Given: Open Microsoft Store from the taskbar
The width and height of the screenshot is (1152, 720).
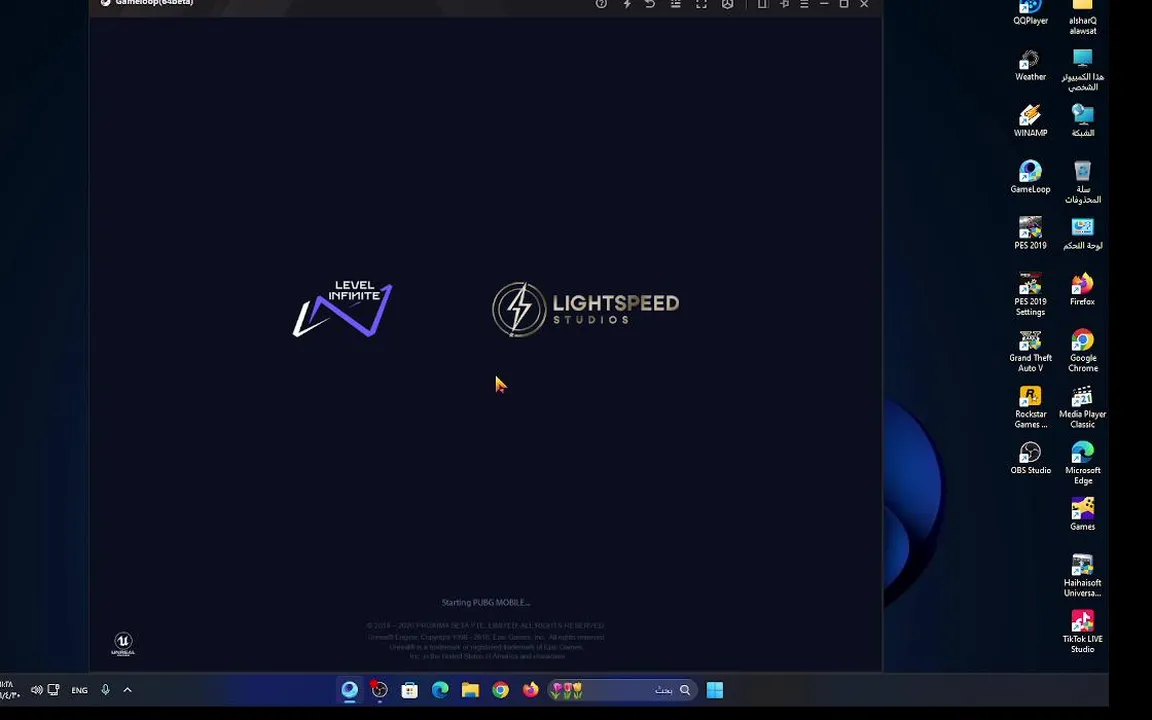Looking at the screenshot, I should pyautogui.click(x=410, y=690).
